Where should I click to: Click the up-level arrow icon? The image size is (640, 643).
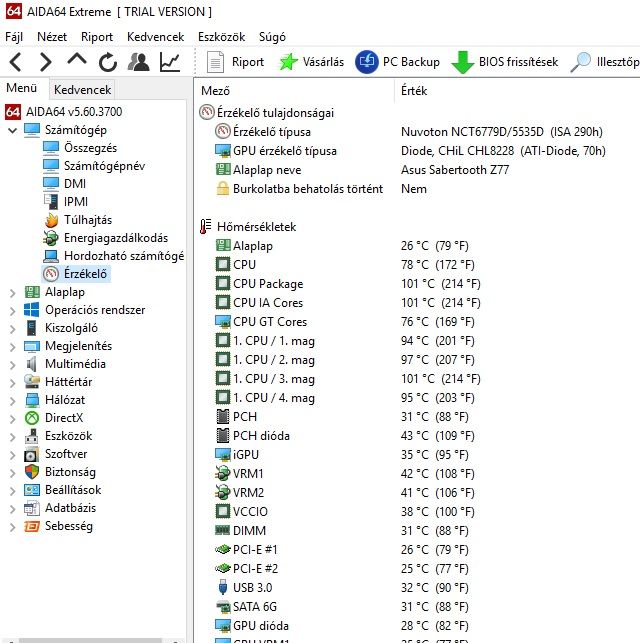tap(77, 60)
